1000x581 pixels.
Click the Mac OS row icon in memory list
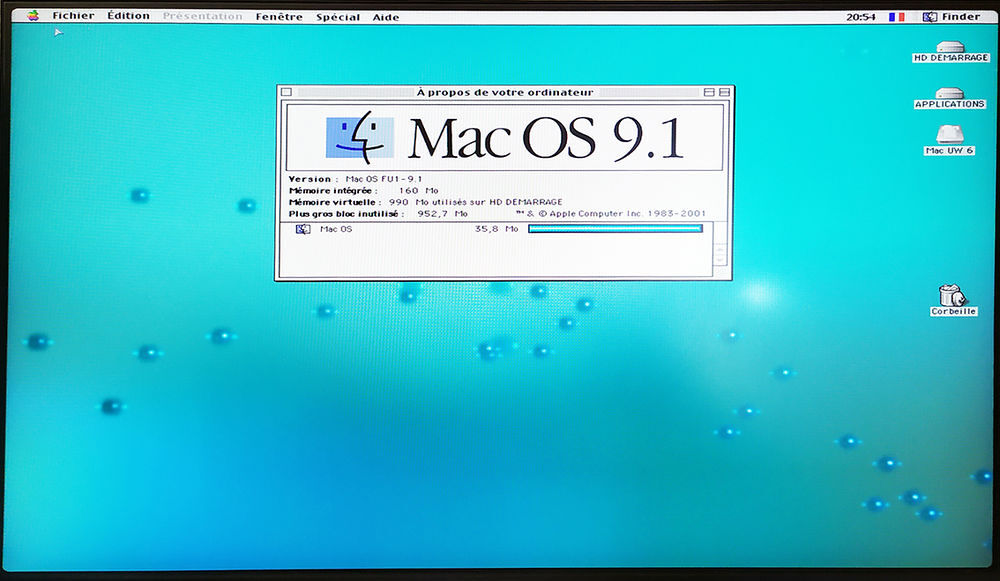pyautogui.click(x=303, y=229)
